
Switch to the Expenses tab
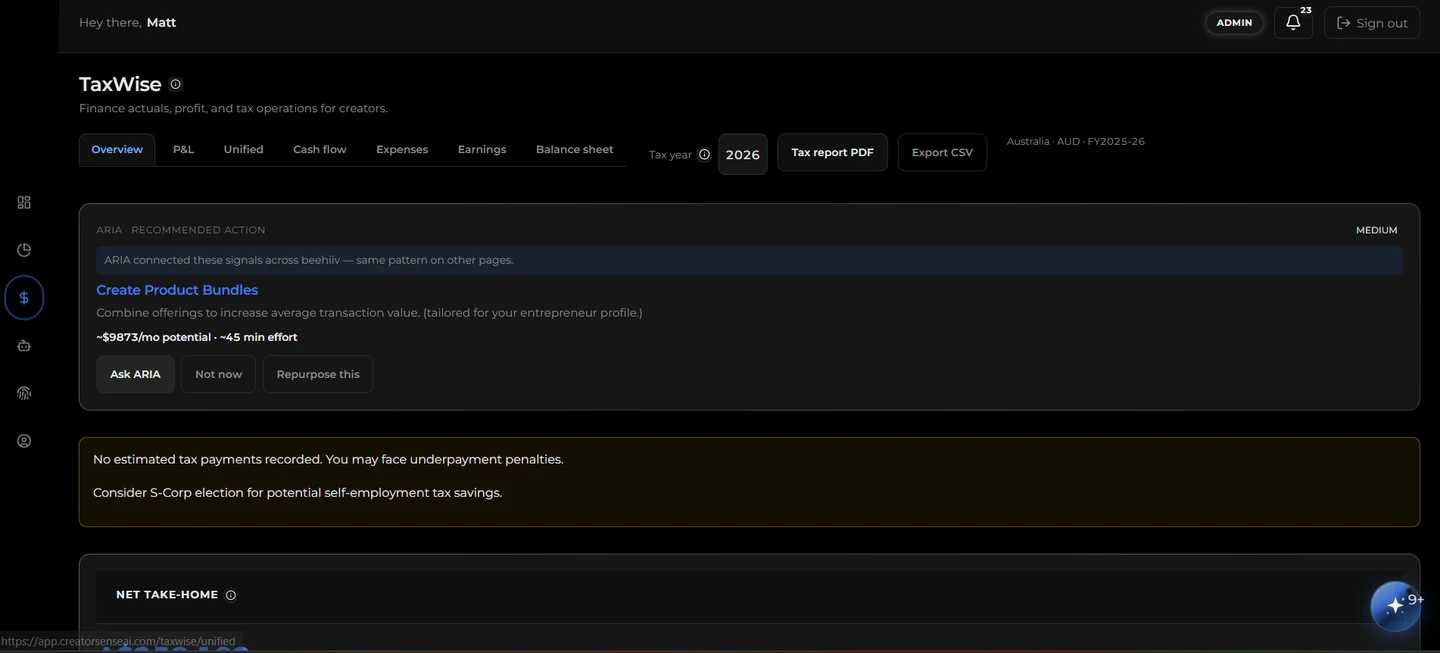(x=402, y=150)
